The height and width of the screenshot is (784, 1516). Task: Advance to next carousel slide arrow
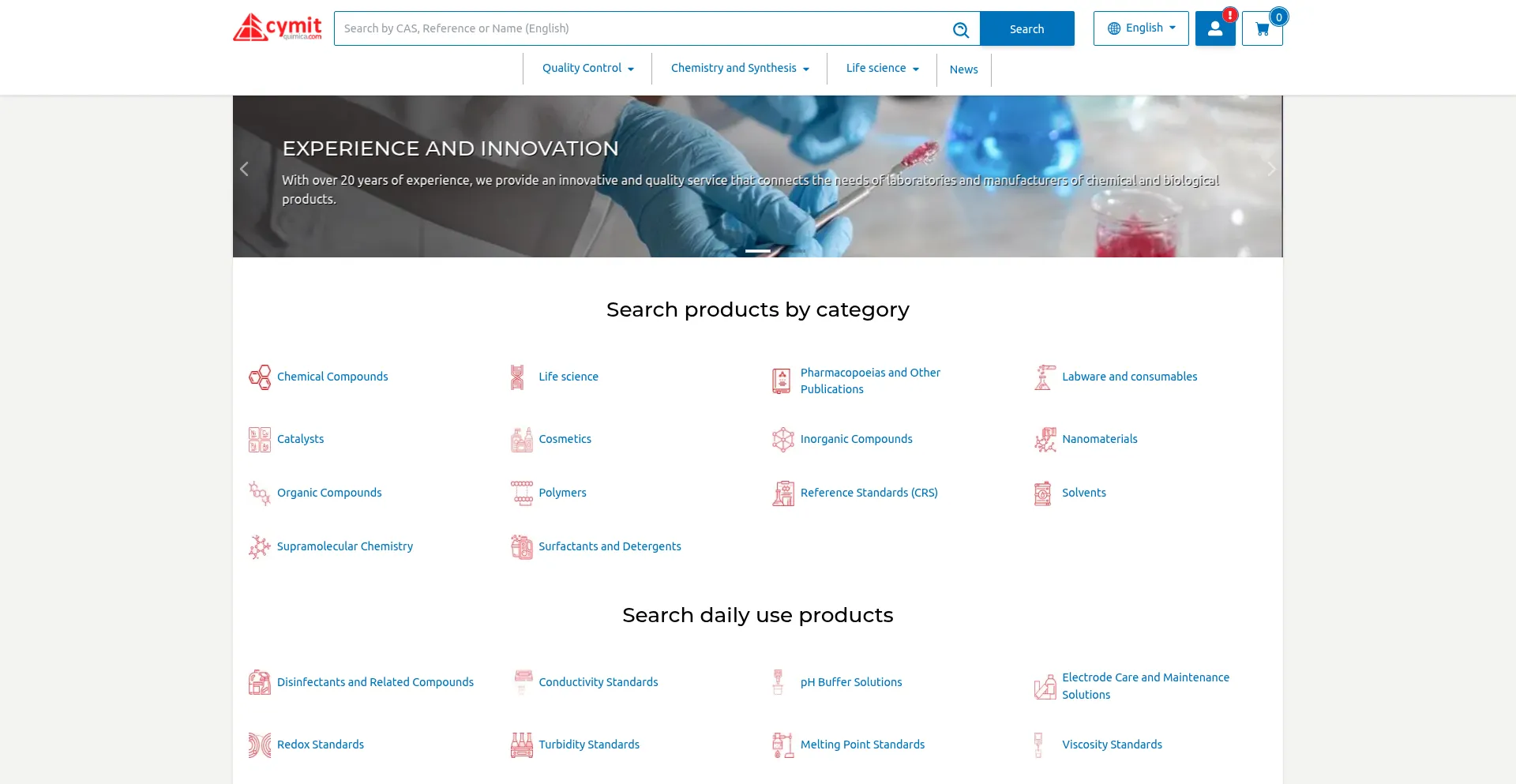point(1270,169)
